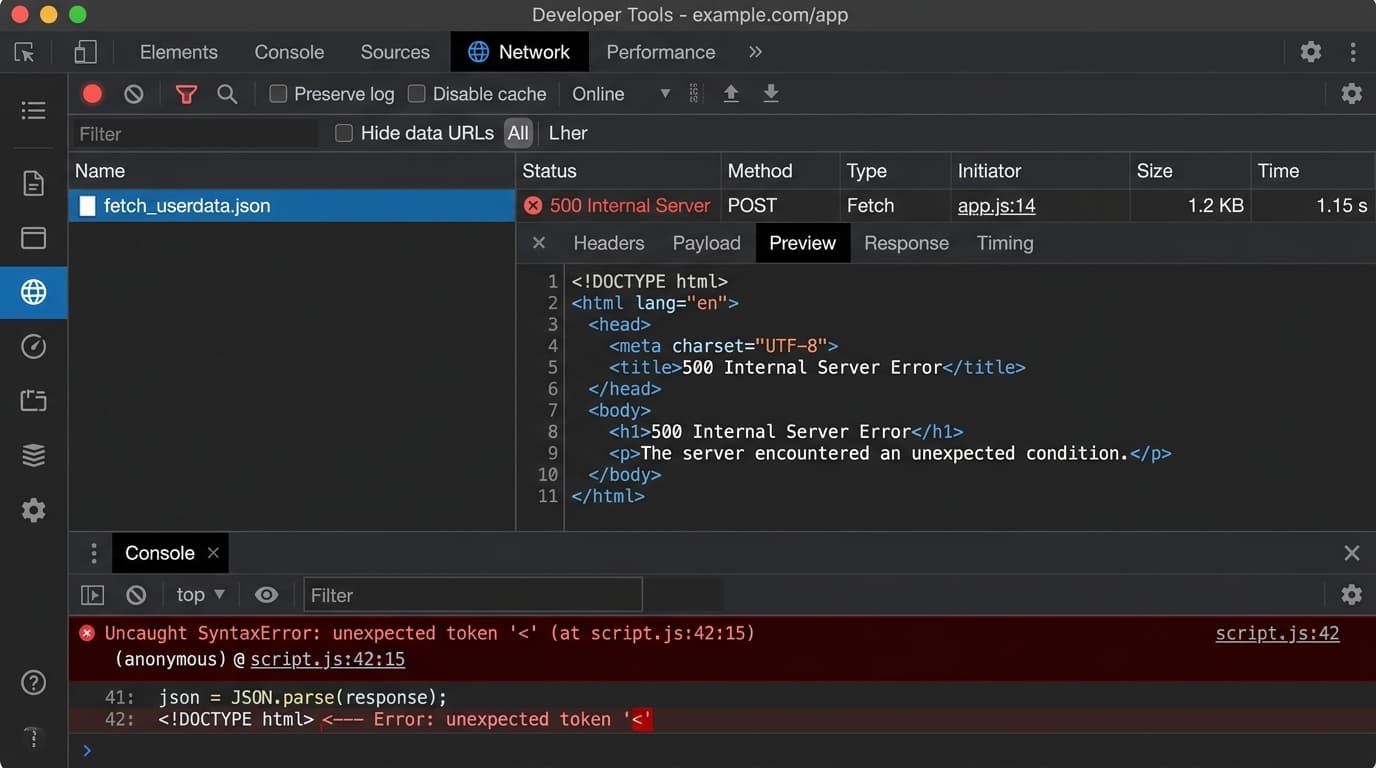The width and height of the screenshot is (1376, 768).
Task: Select the fetch_userdata.json request row
Action: (292, 206)
